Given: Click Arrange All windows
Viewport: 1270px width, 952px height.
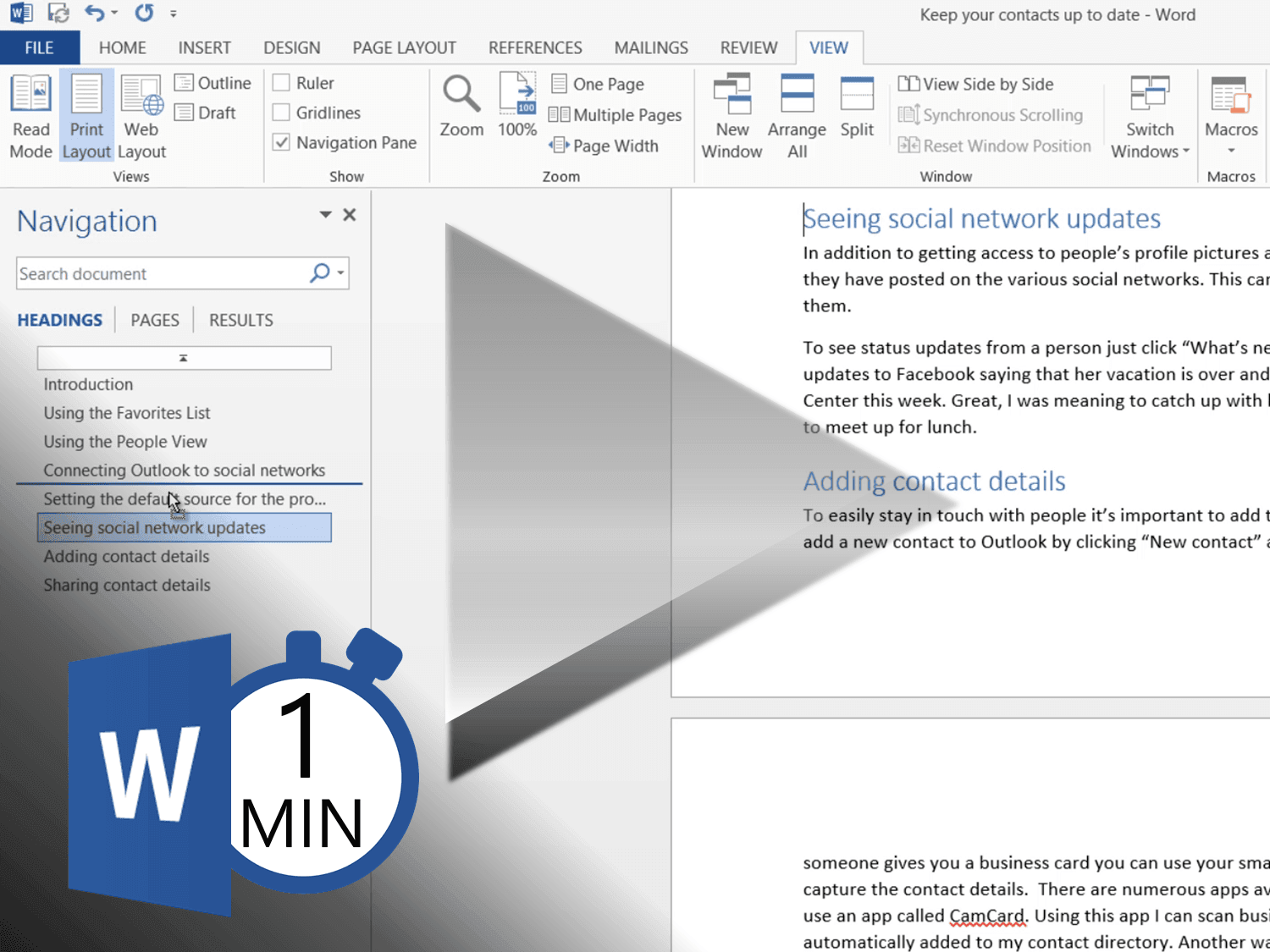Looking at the screenshot, I should pos(797,116).
